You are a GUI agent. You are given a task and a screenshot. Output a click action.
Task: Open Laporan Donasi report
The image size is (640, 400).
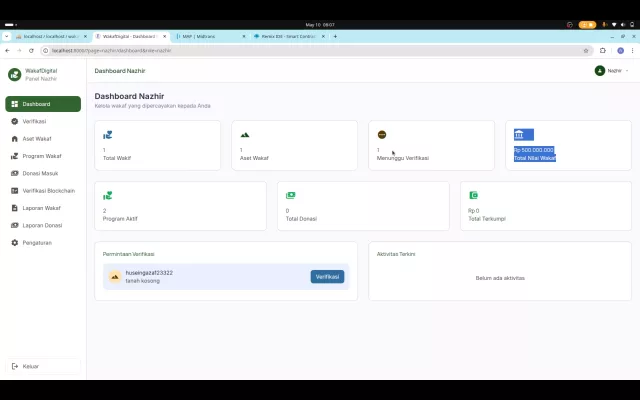coord(43,225)
